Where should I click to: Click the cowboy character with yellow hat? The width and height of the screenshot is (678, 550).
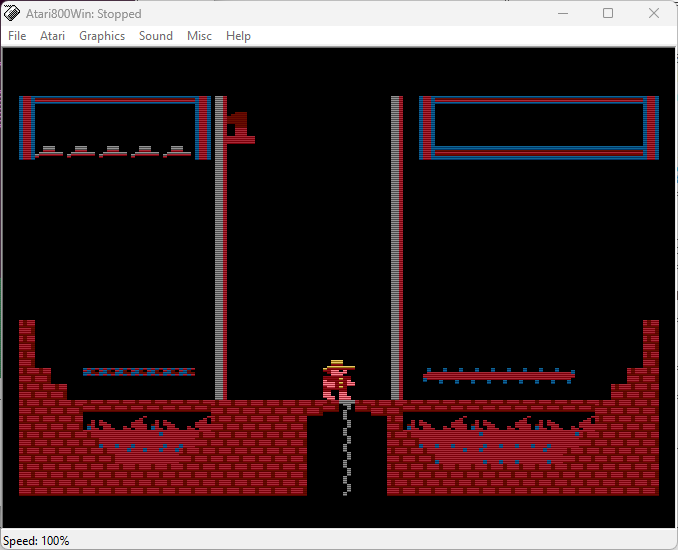339,381
